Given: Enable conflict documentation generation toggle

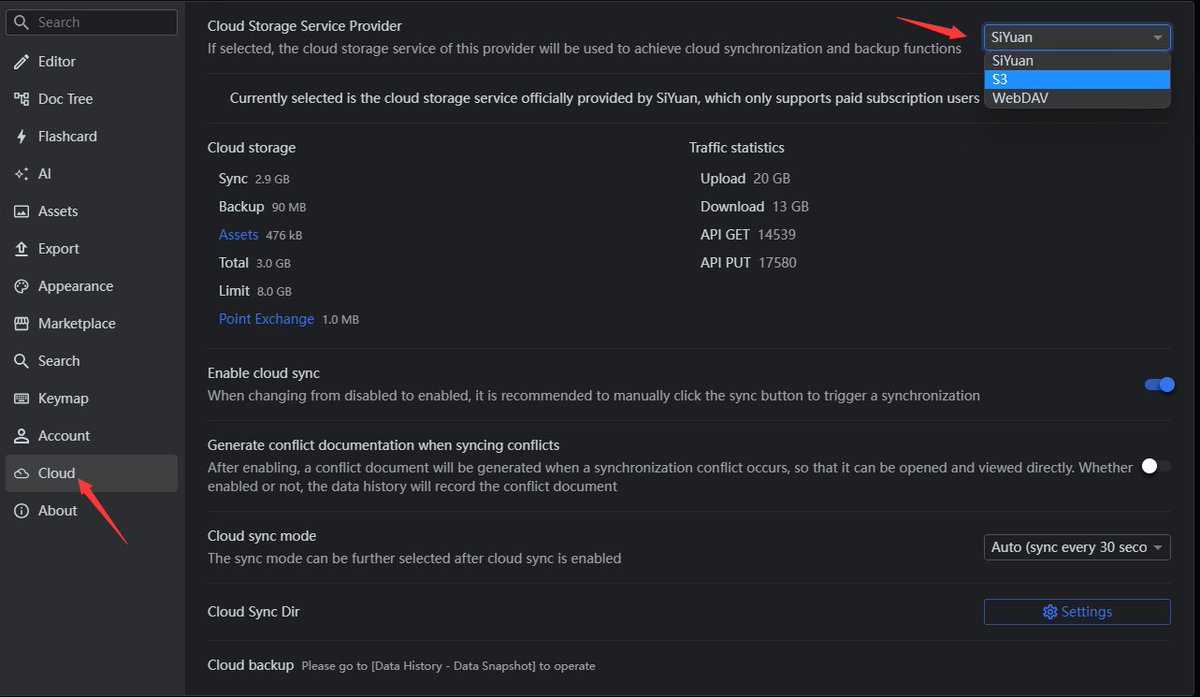Looking at the screenshot, I should point(1157,466).
